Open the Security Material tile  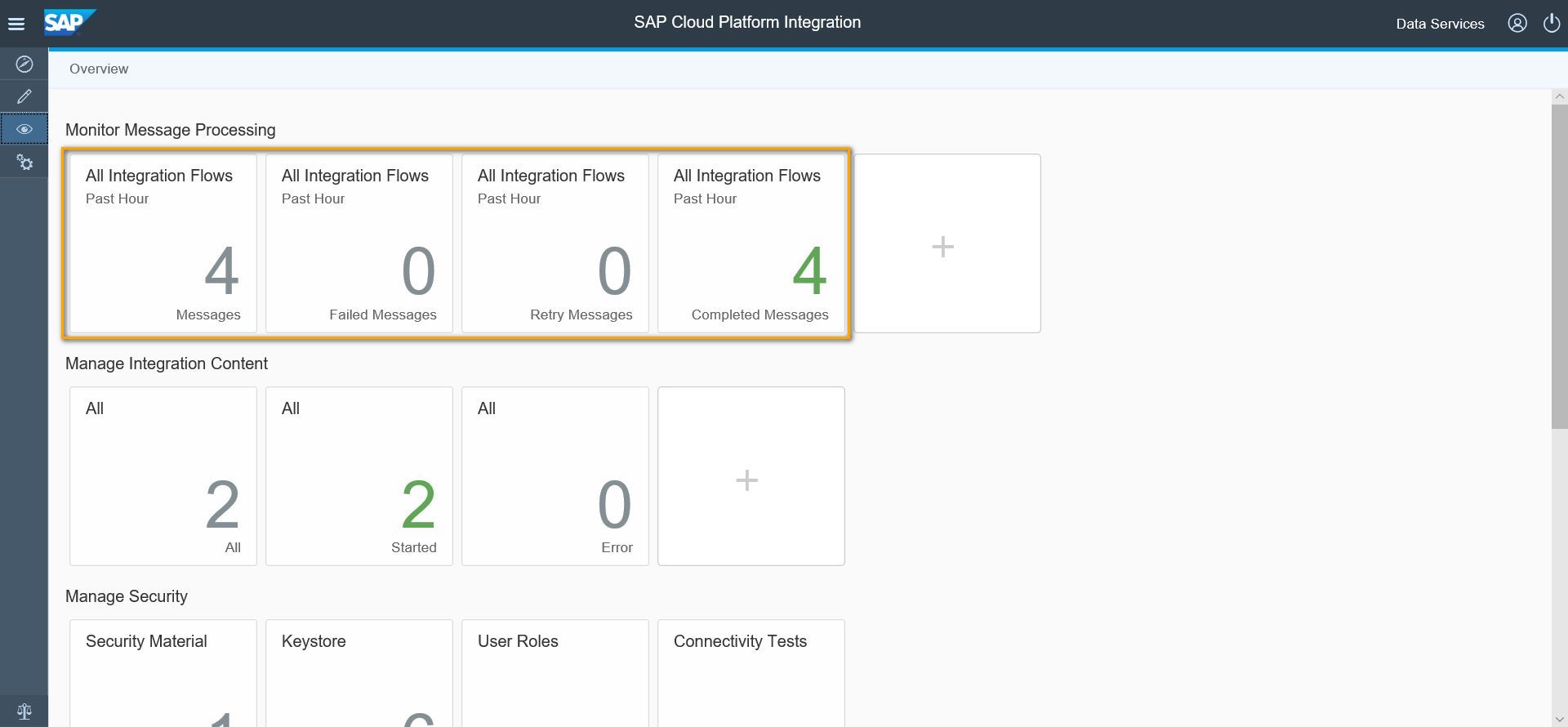(x=163, y=673)
